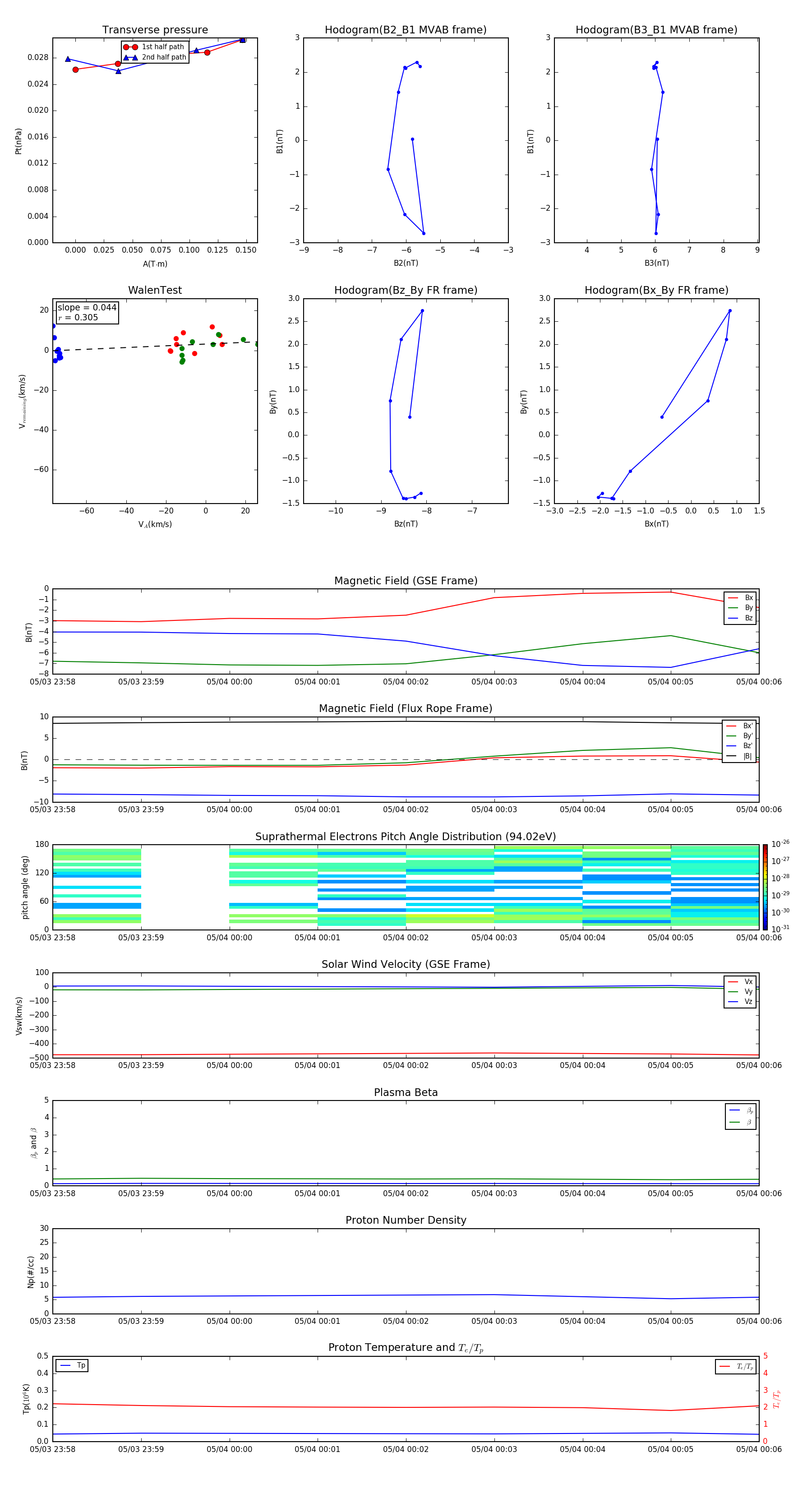
Task: Click the β legend entry in Plasma Beta plot
Action: (741, 1122)
